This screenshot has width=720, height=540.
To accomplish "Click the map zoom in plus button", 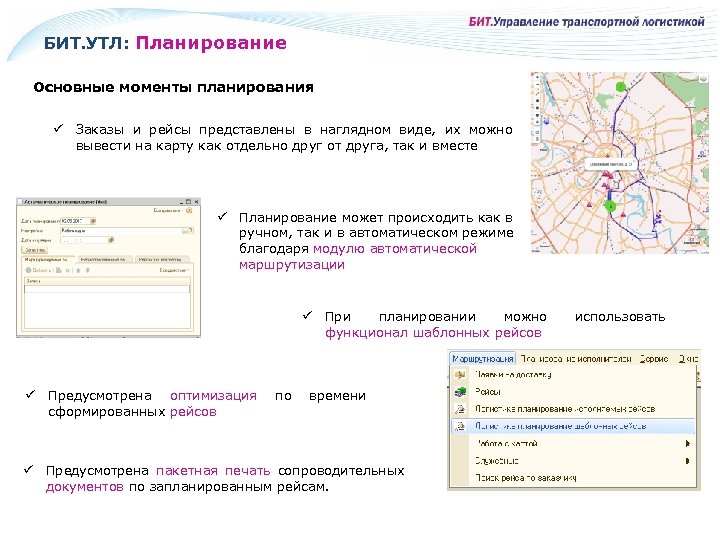I will pos(537,79).
